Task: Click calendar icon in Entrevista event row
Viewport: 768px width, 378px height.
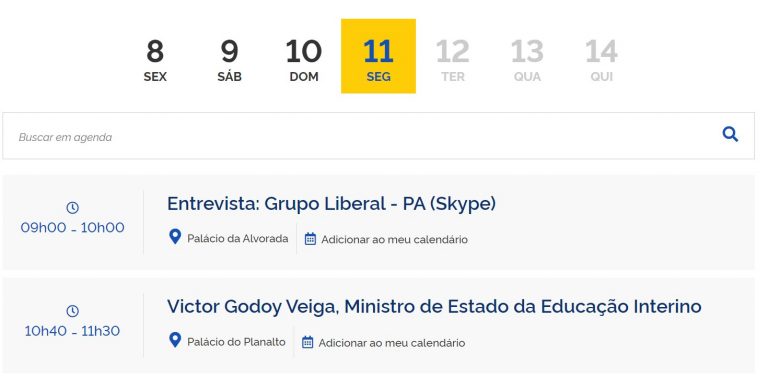Action: 310,239
